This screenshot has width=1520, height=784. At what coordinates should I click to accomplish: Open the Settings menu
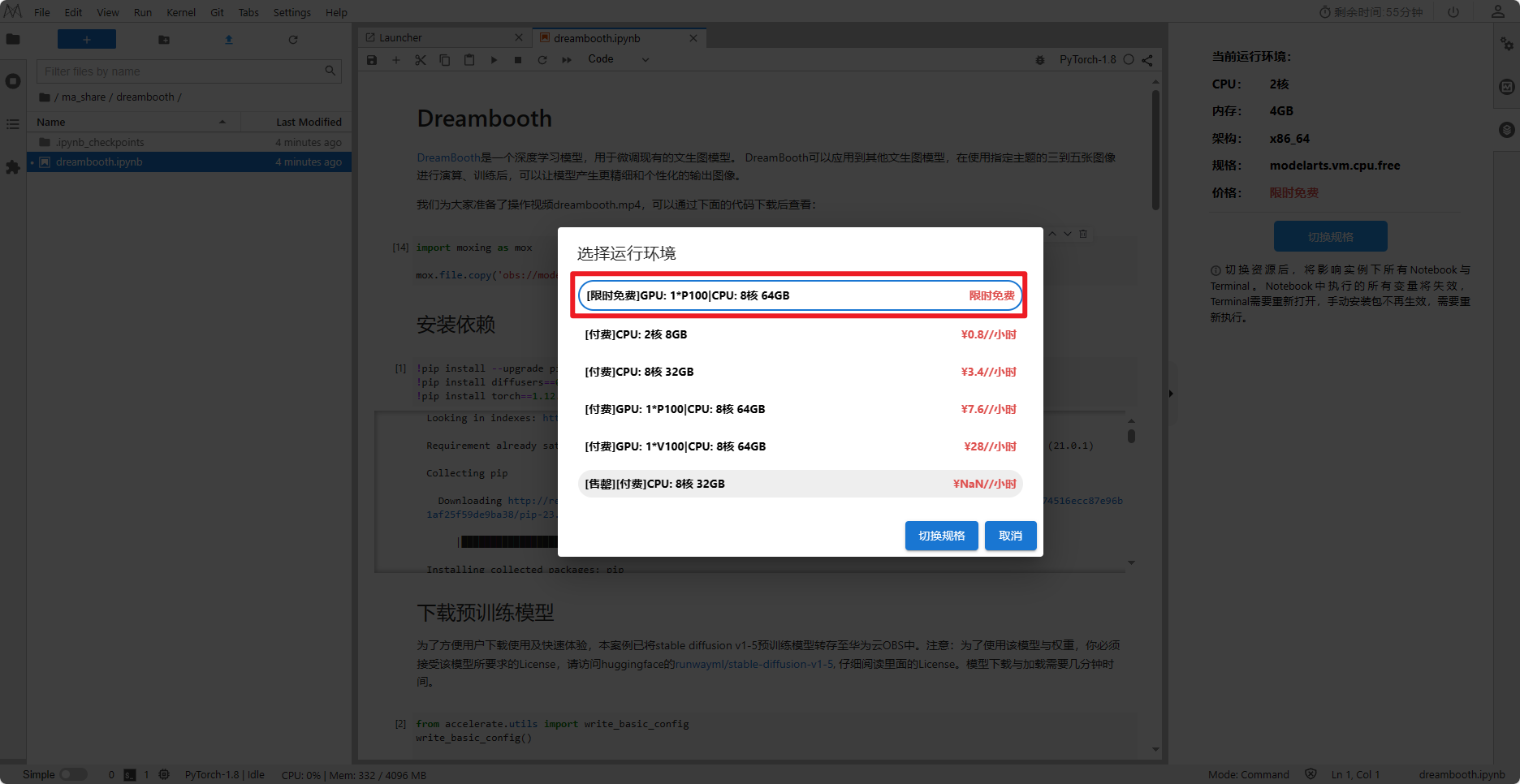click(291, 12)
